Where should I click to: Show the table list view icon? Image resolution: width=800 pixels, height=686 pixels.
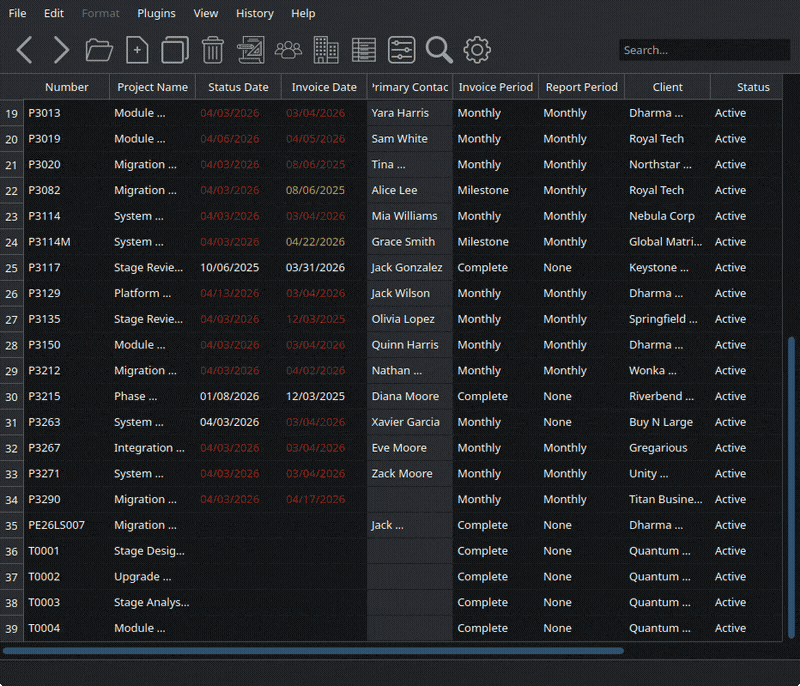364,50
